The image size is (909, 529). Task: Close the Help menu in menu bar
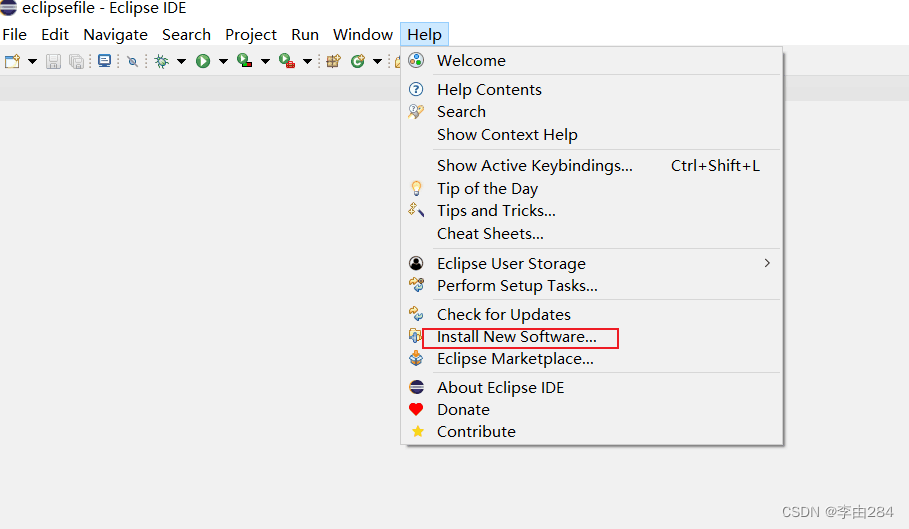(x=424, y=35)
